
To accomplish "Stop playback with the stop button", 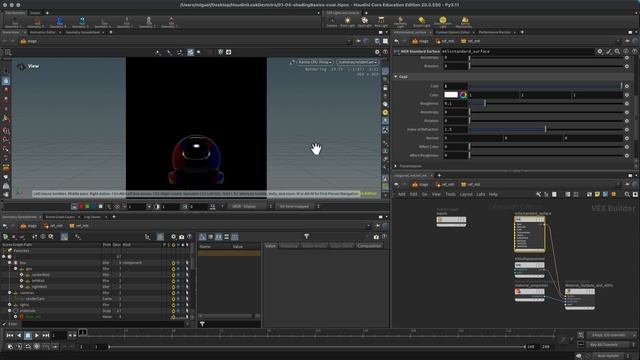I will 28,335.
